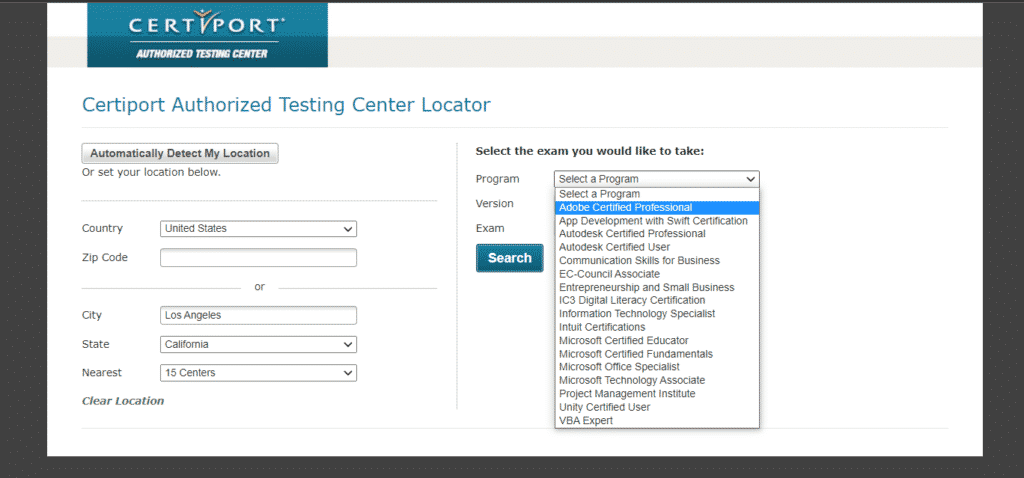Choose App Development with Swift Certification
This screenshot has width=1024, height=478.
653,221
